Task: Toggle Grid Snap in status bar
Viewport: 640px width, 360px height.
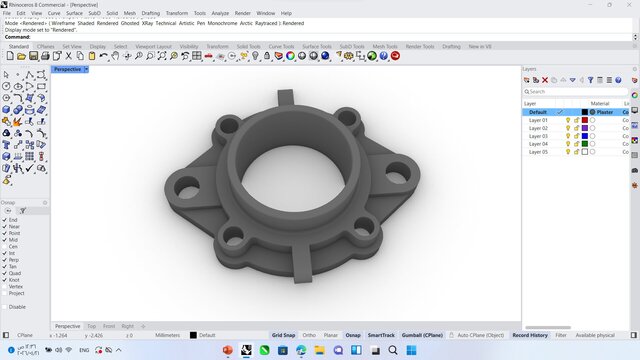Action: point(283,335)
